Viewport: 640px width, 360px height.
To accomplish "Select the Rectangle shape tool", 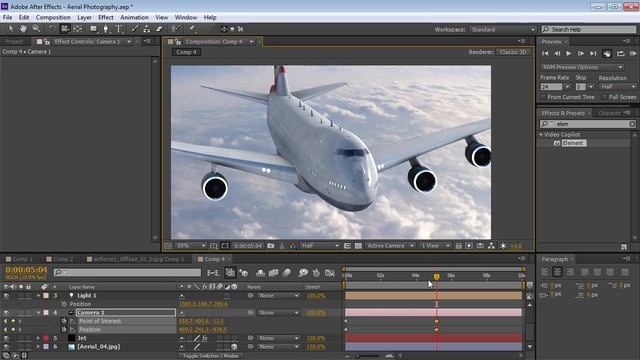I will click(93, 29).
